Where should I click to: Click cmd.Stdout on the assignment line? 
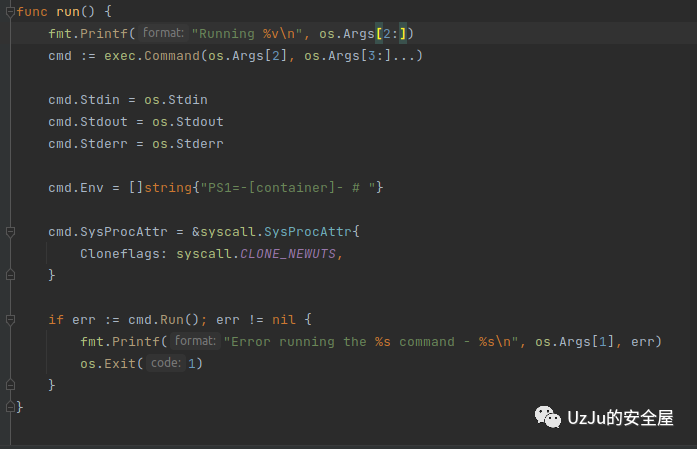pyautogui.click(x=88, y=122)
